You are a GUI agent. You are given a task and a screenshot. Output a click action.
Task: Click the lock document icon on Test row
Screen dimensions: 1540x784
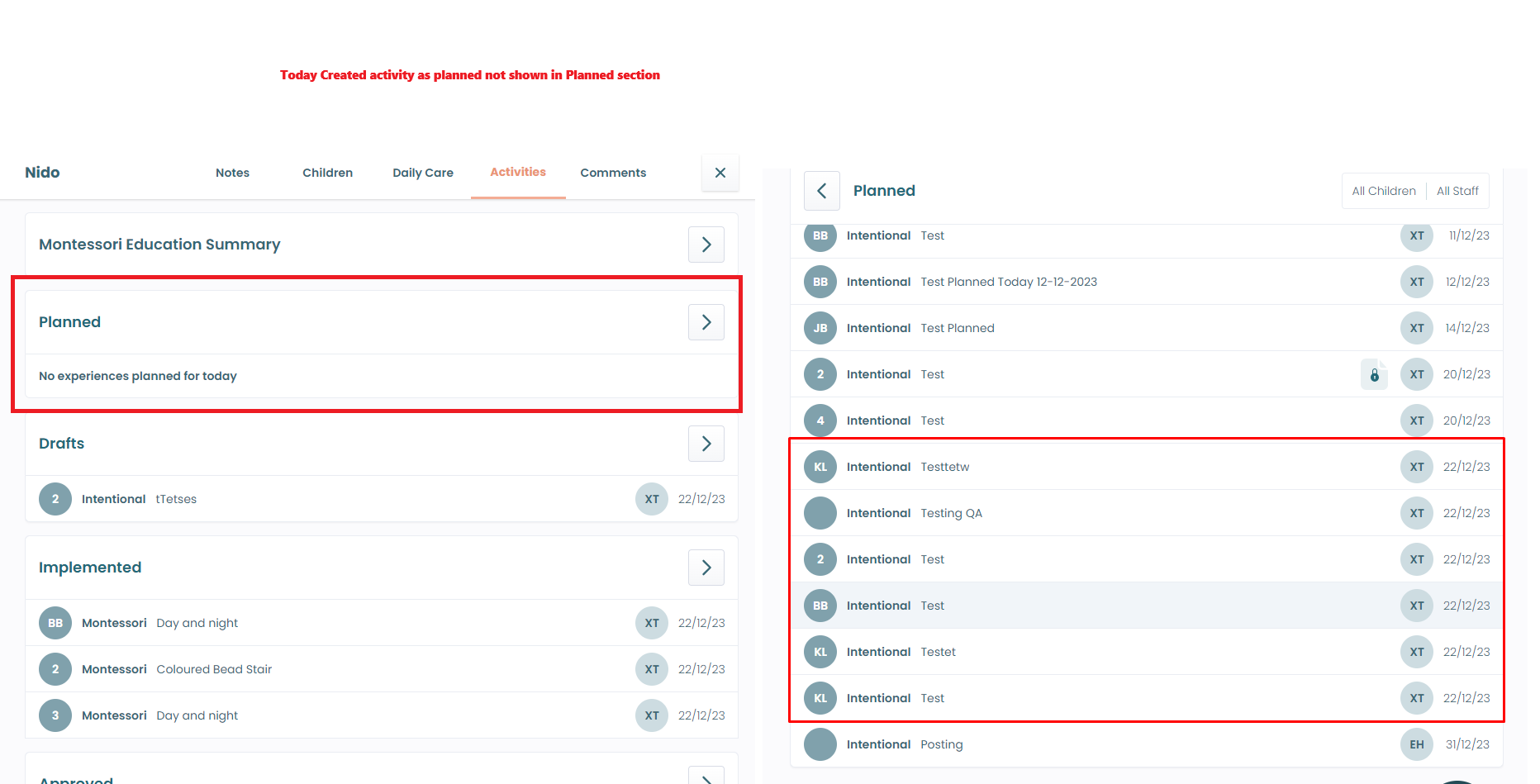point(1374,374)
